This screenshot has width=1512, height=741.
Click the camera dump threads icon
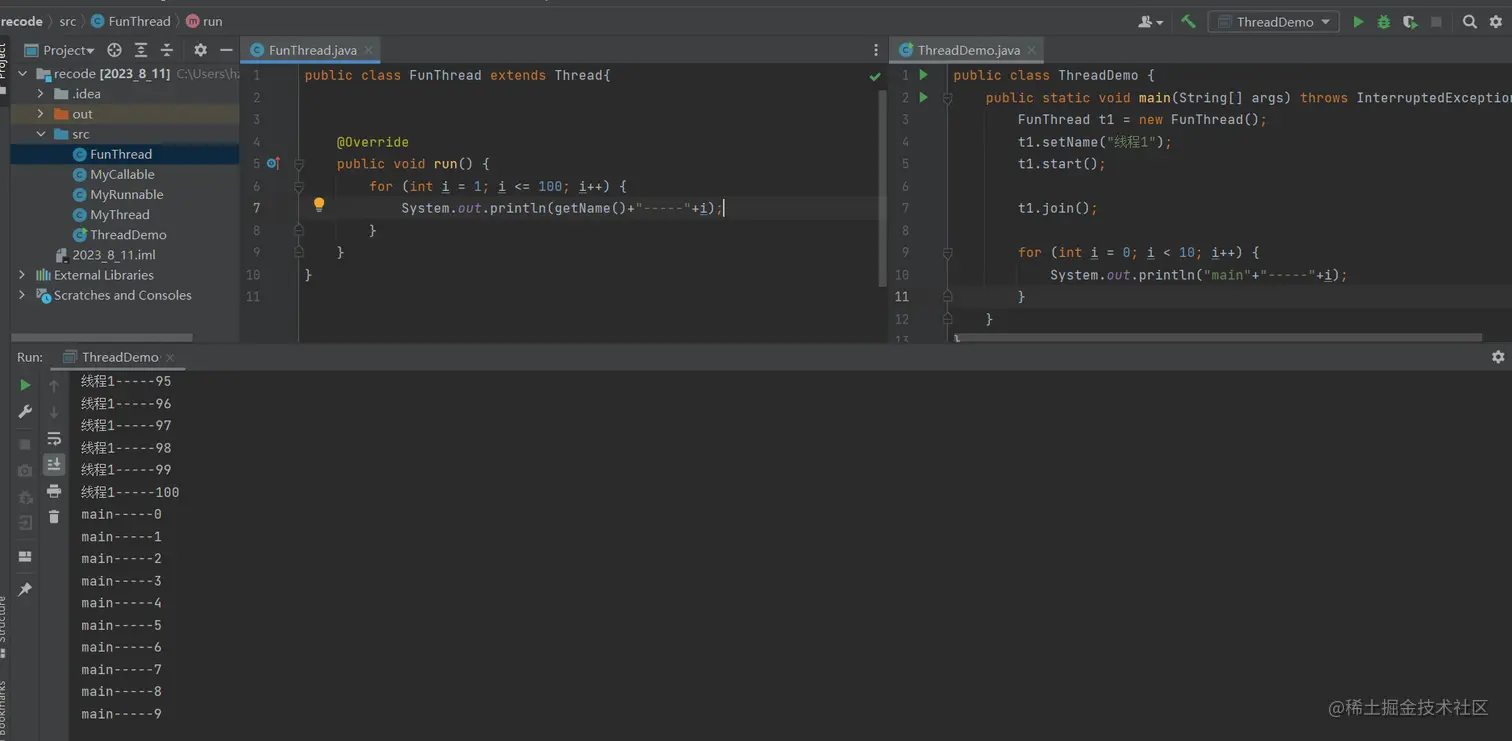pyautogui.click(x=25, y=470)
